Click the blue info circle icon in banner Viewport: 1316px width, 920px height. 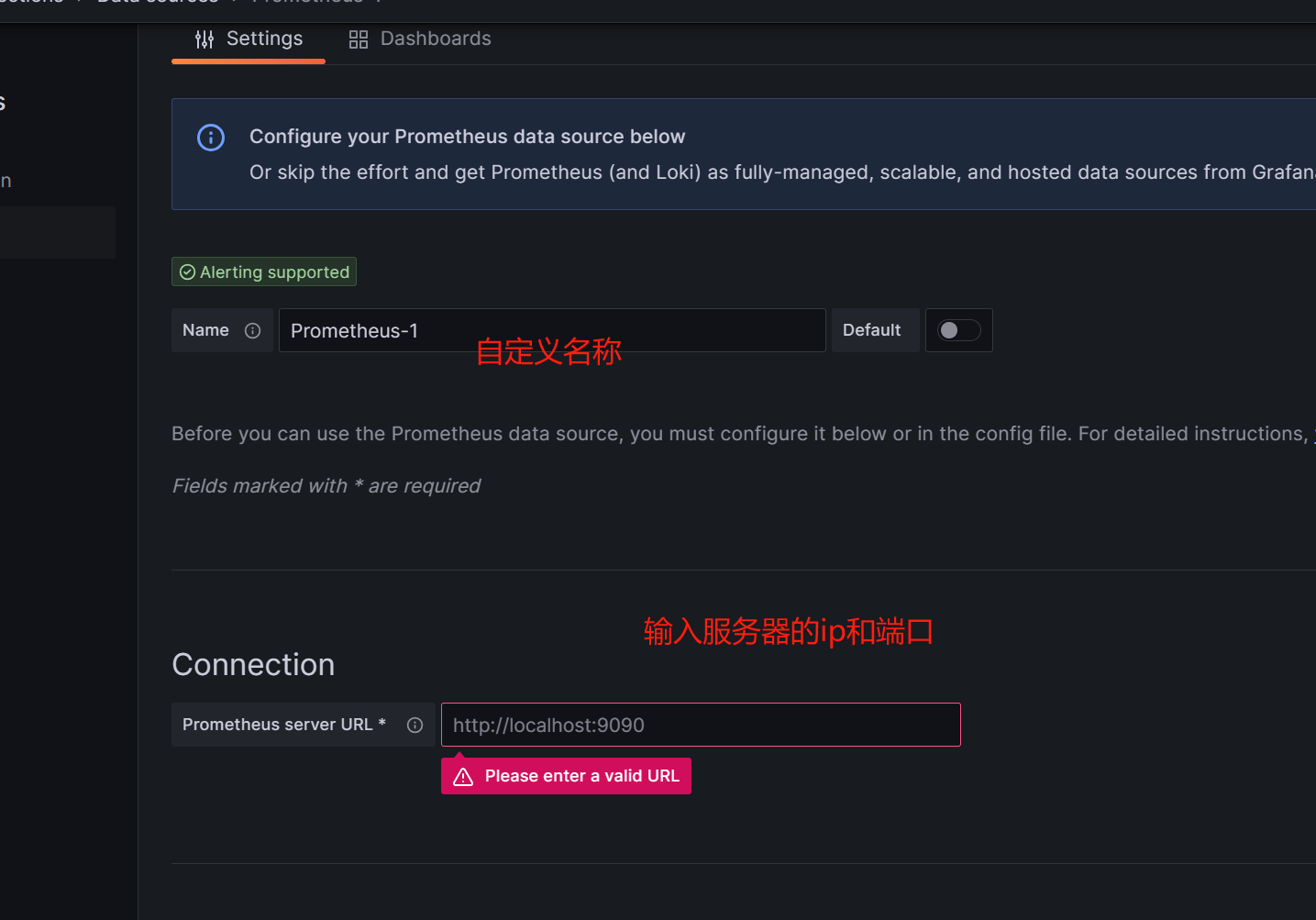pyautogui.click(x=211, y=138)
